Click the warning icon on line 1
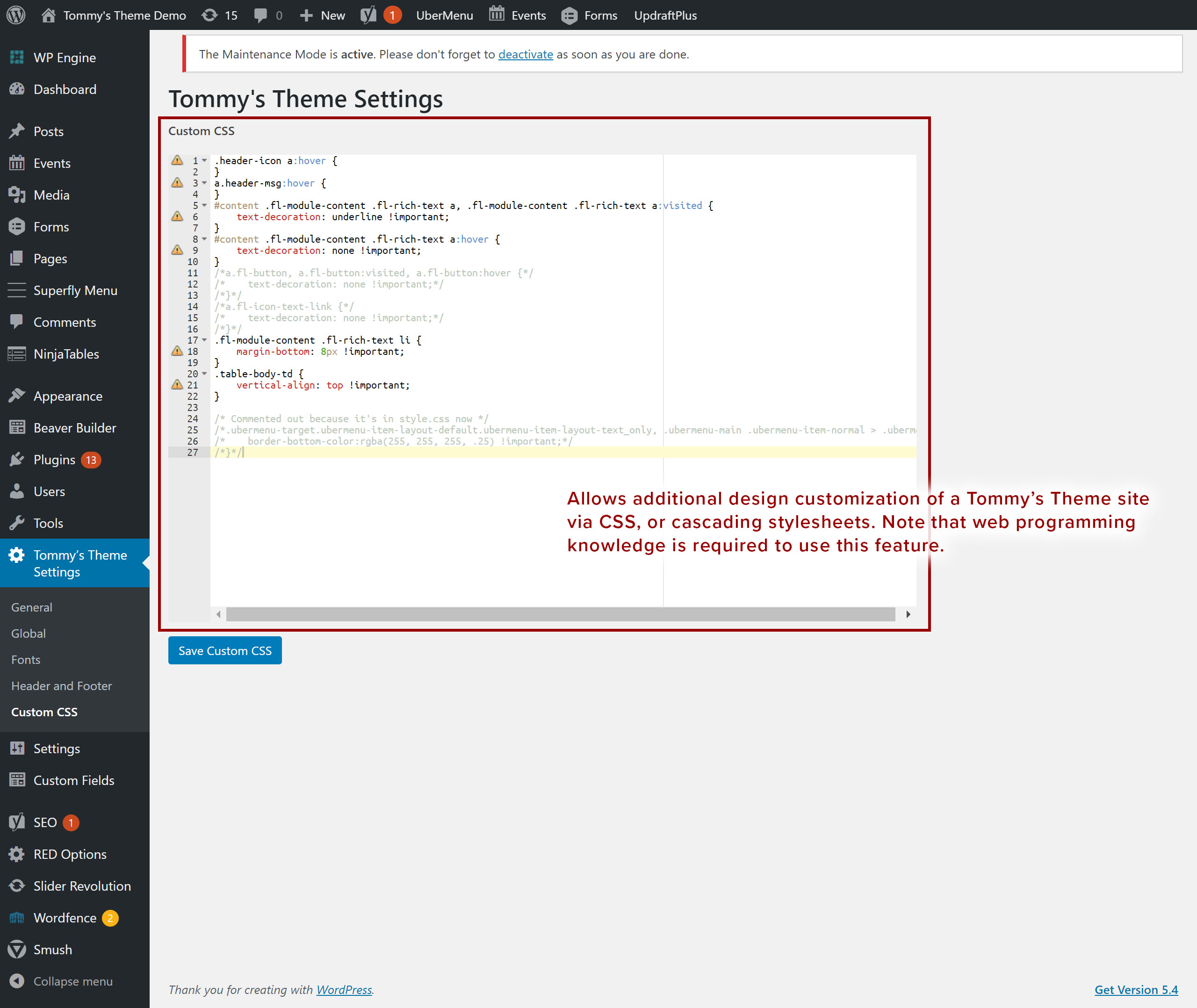Screen dimensions: 1197x1008 coord(177,160)
